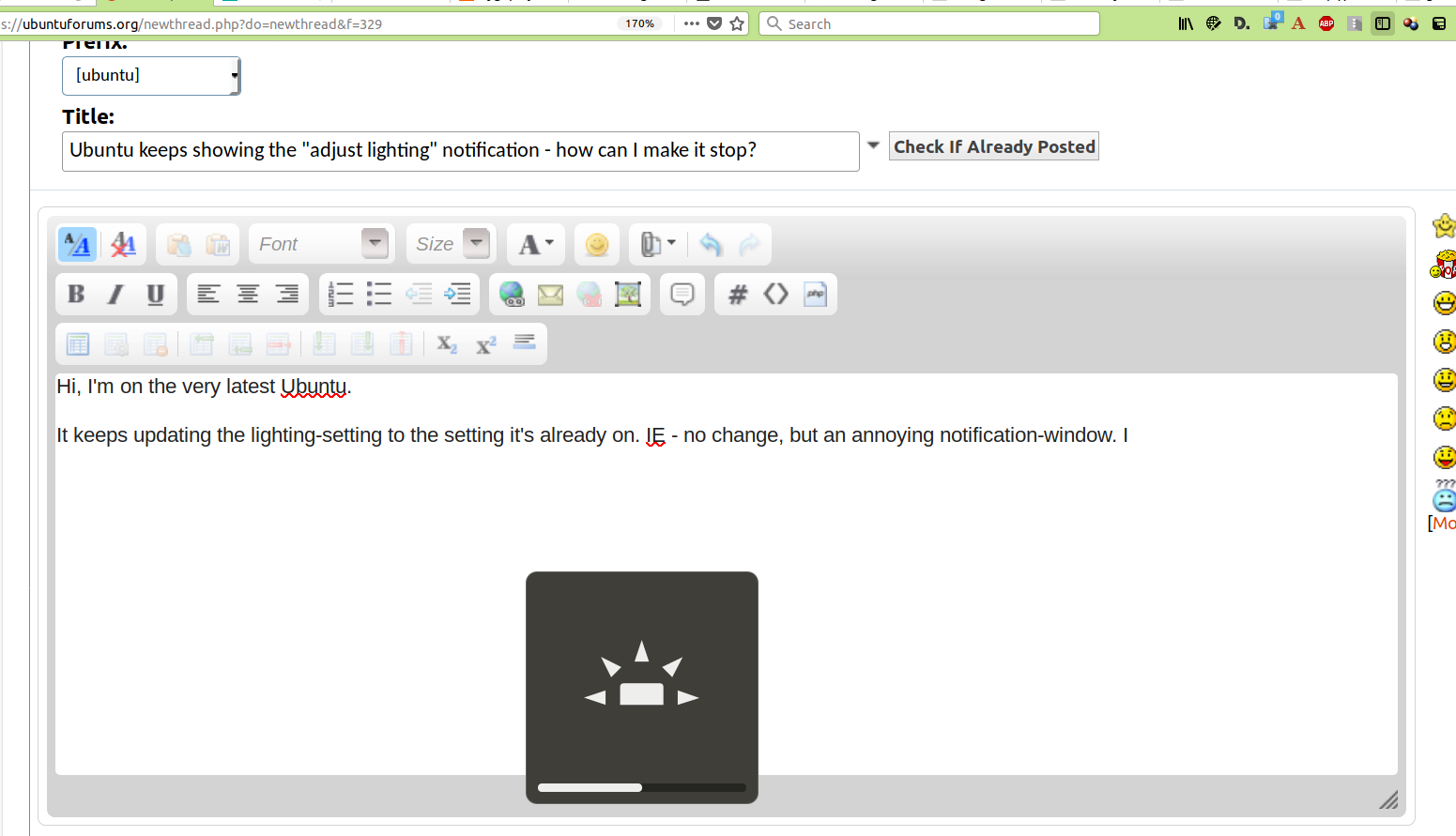The height and width of the screenshot is (836, 1456).
Task: Wrap selection in HTML tags (<> icon)
Action: coord(776,295)
